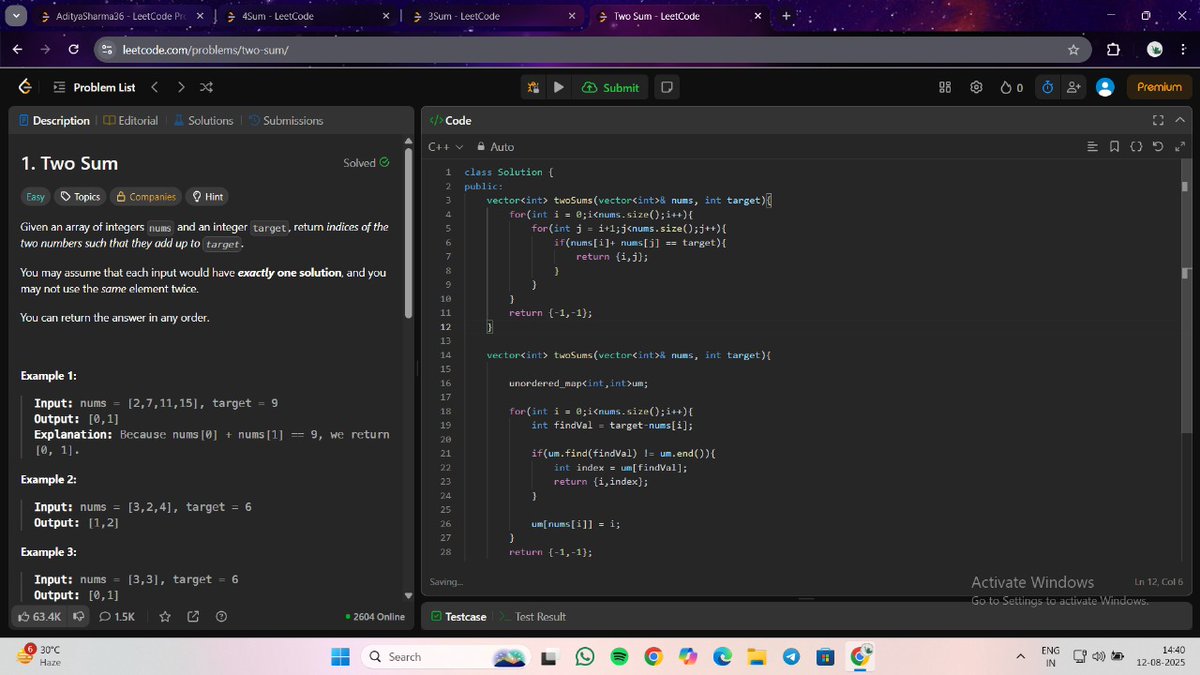Open LeetCode settings gear
1200x675 pixels.
(x=976, y=87)
